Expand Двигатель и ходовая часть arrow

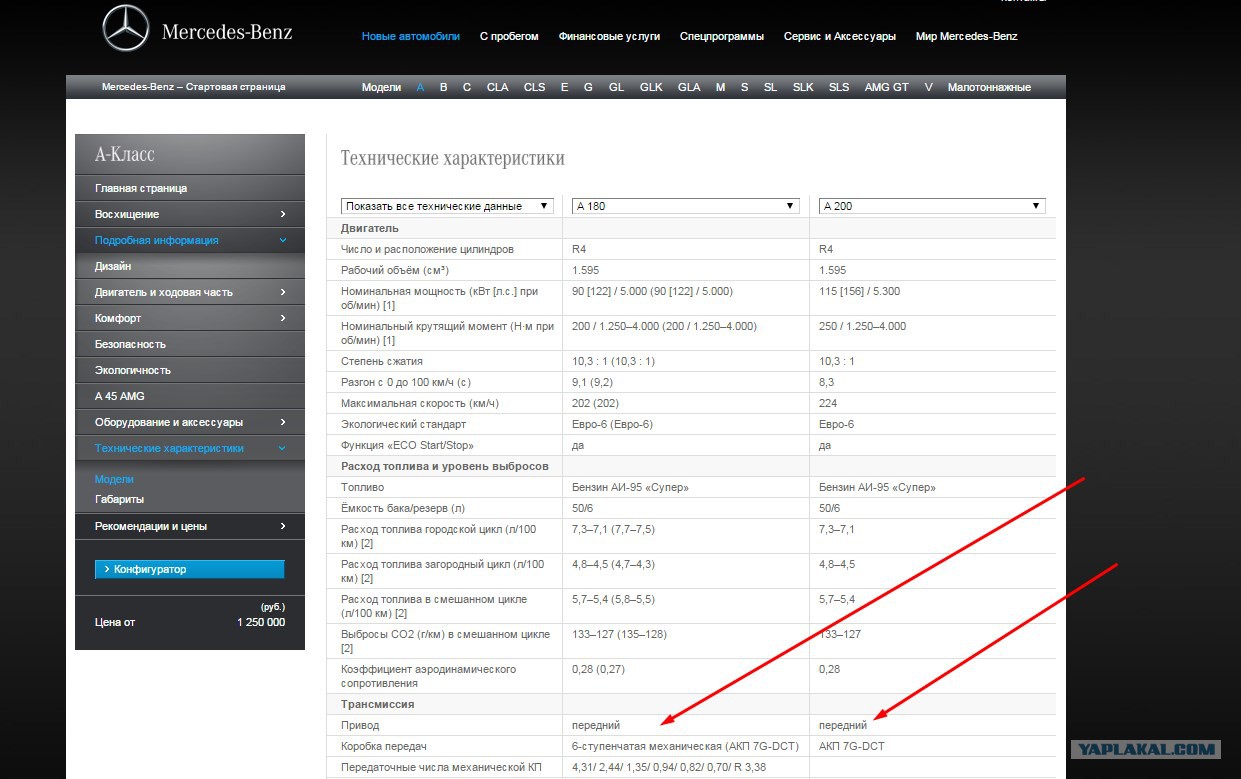[x=283, y=292]
